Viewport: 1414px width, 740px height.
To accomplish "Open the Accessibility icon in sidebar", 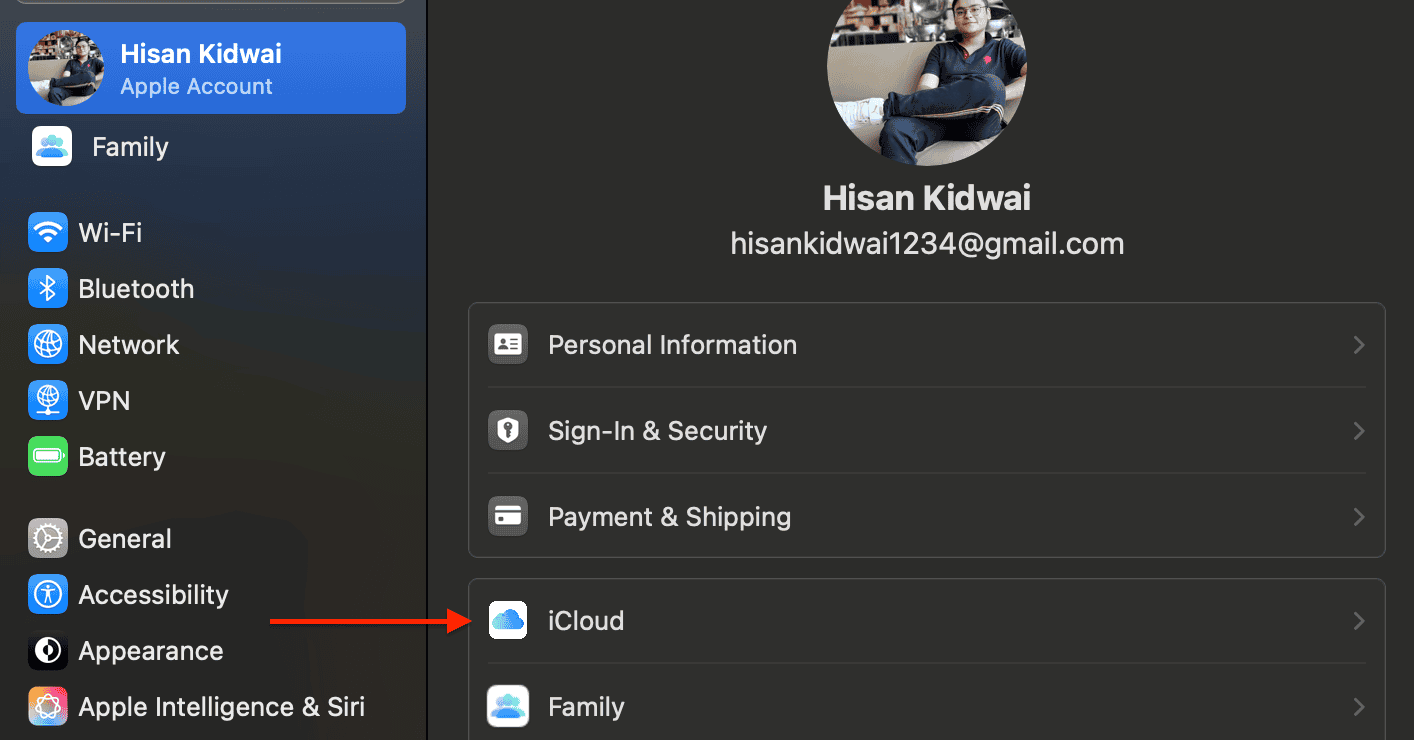I will click(48, 595).
